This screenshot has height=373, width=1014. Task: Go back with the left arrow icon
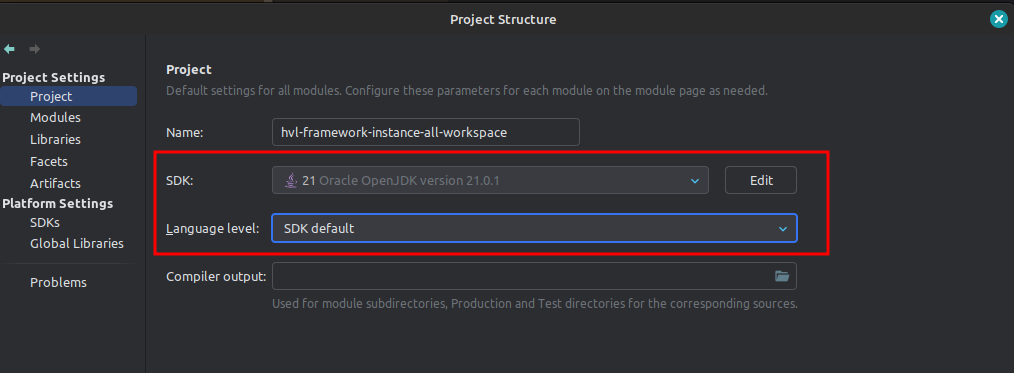(9, 49)
